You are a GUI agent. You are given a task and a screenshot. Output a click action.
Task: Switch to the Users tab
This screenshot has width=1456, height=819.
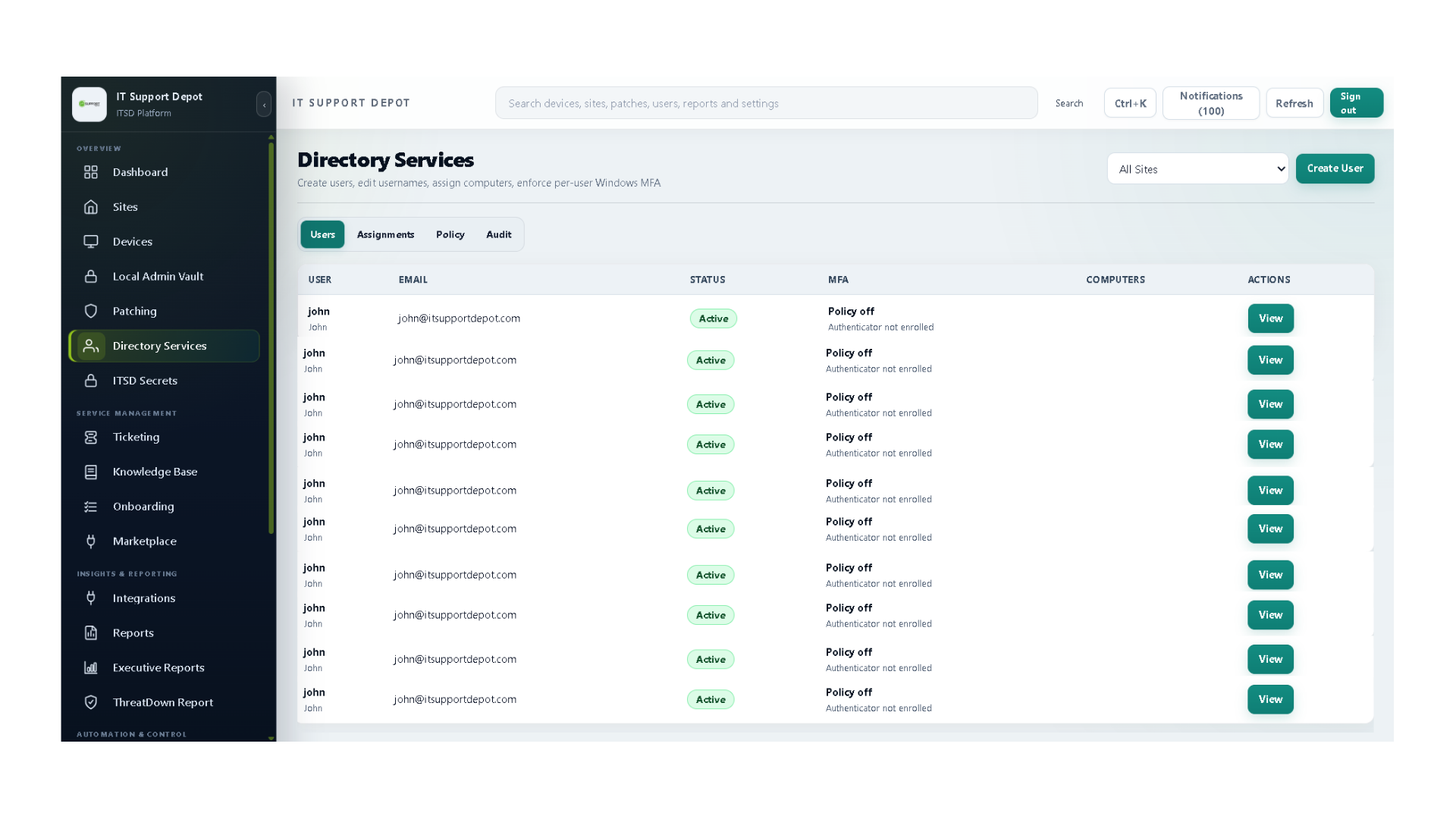pyautogui.click(x=322, y=235)
